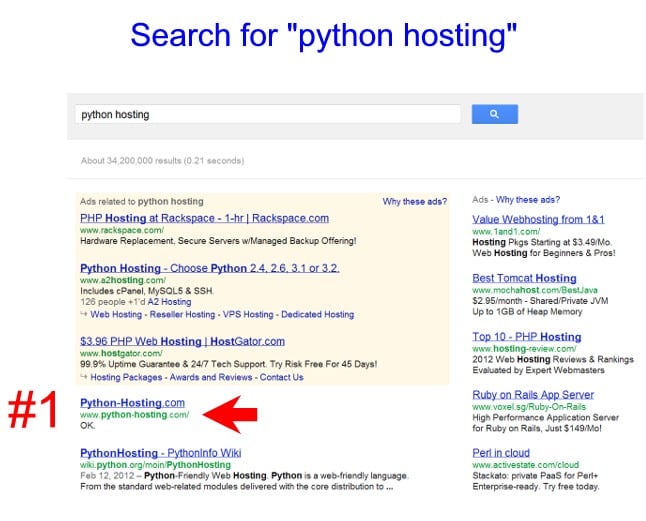Click the Ads related to python hosting label
Image resolution: width=646 pixels, height=521 pixels.
point(142,201)
